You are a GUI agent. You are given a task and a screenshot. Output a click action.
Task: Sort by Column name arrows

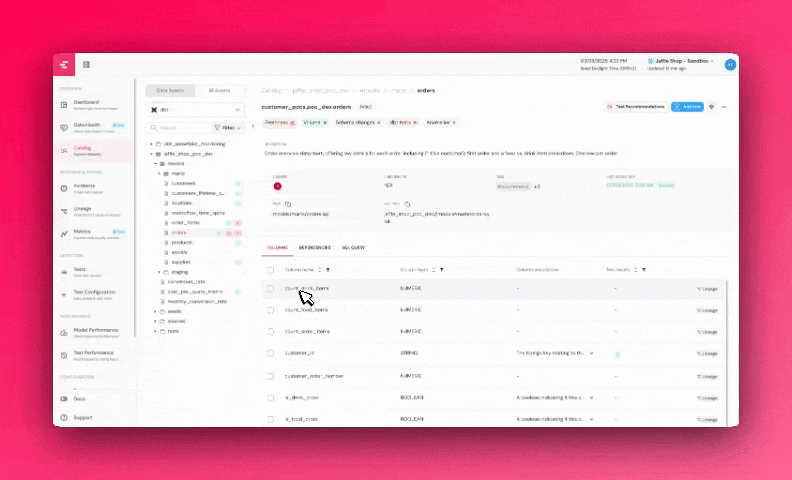(319, 270)
